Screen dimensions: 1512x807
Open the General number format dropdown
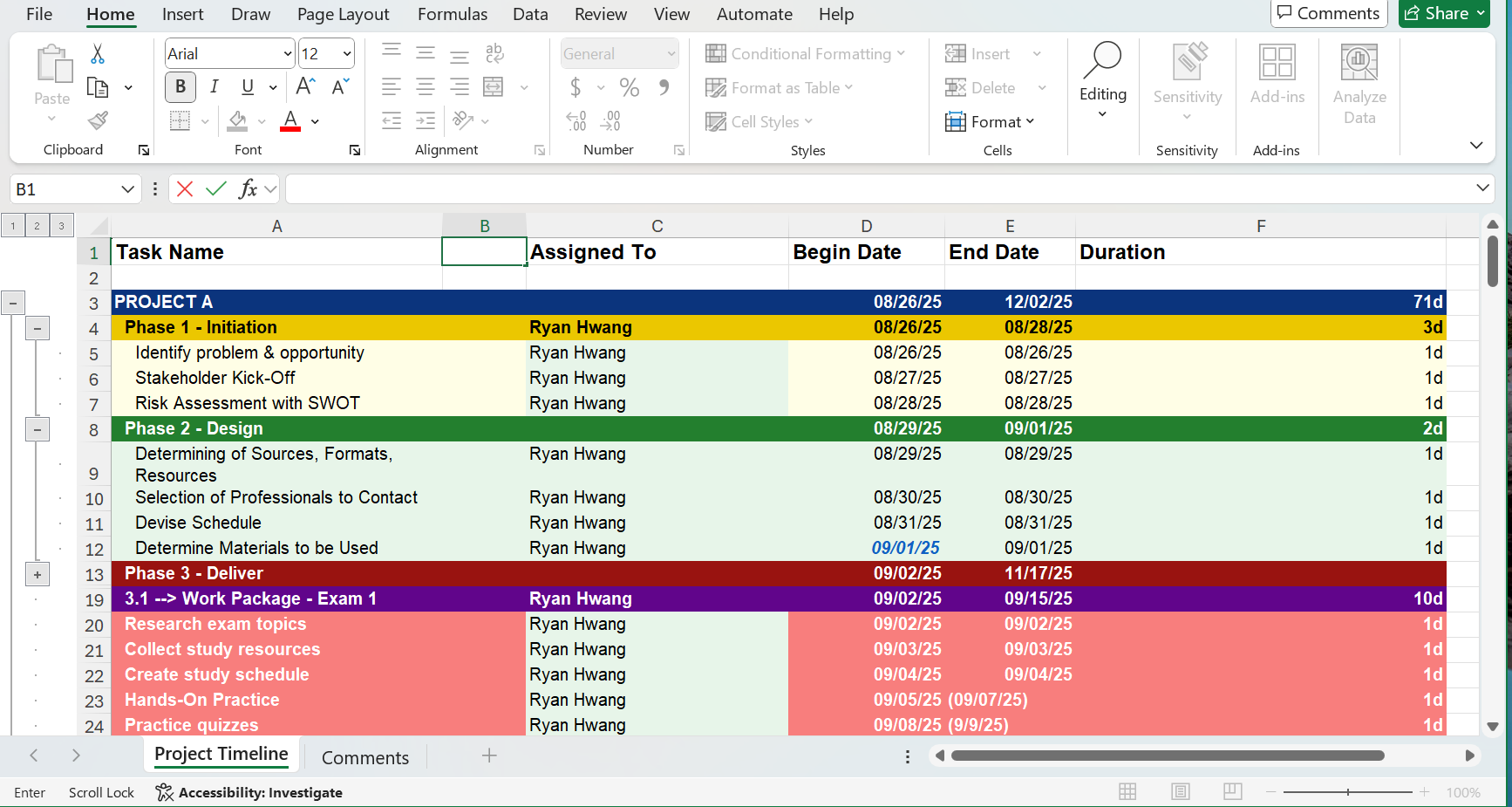click(x=673, y=53)
